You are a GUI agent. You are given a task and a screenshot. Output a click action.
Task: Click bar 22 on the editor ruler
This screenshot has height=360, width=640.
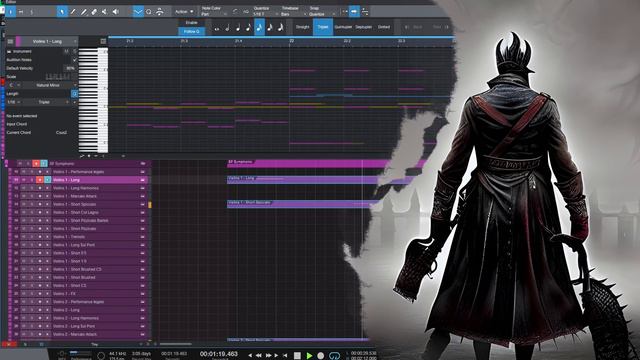(x=291, y=41)
